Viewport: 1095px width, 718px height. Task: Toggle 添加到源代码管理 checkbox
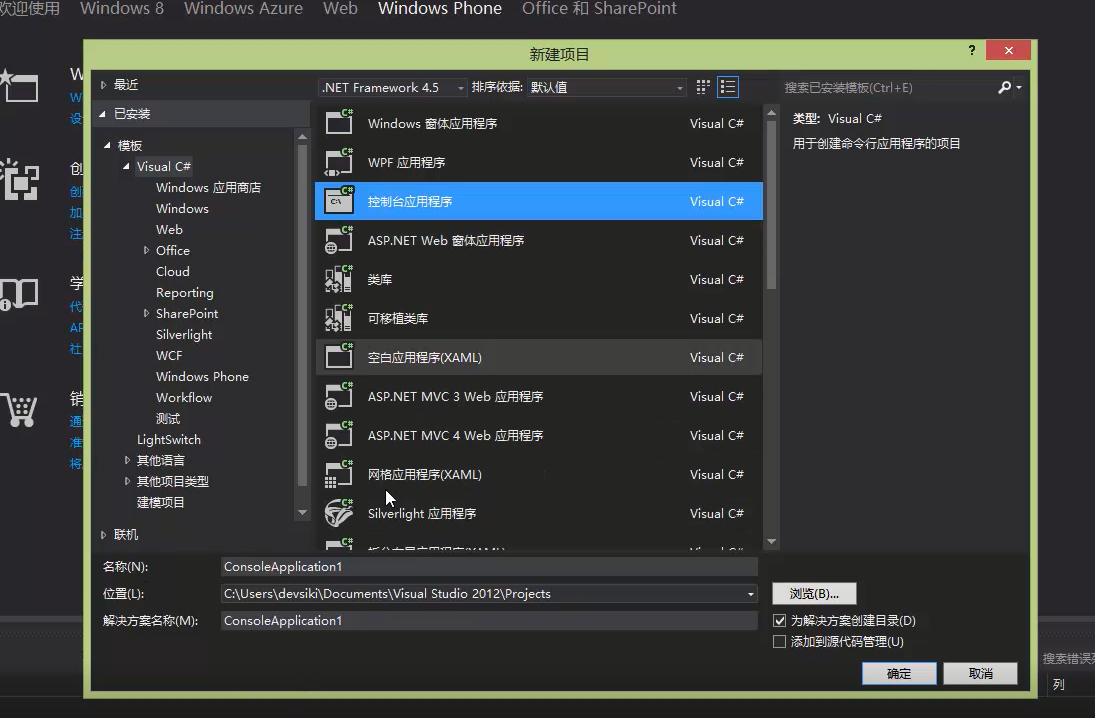click(779, 641)
